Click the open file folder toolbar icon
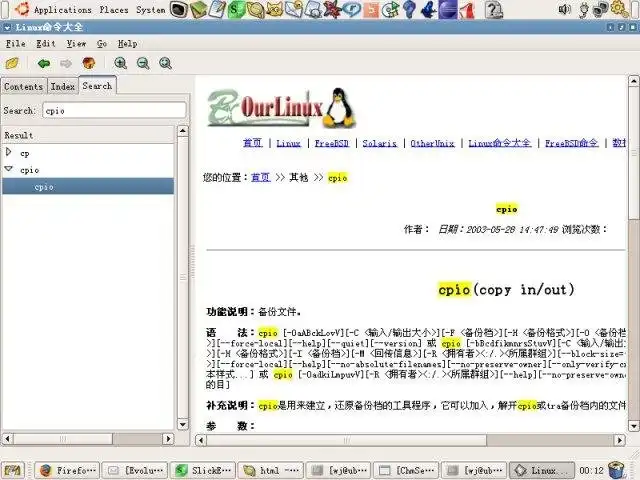Screen dimensions: 640x480 12,63
